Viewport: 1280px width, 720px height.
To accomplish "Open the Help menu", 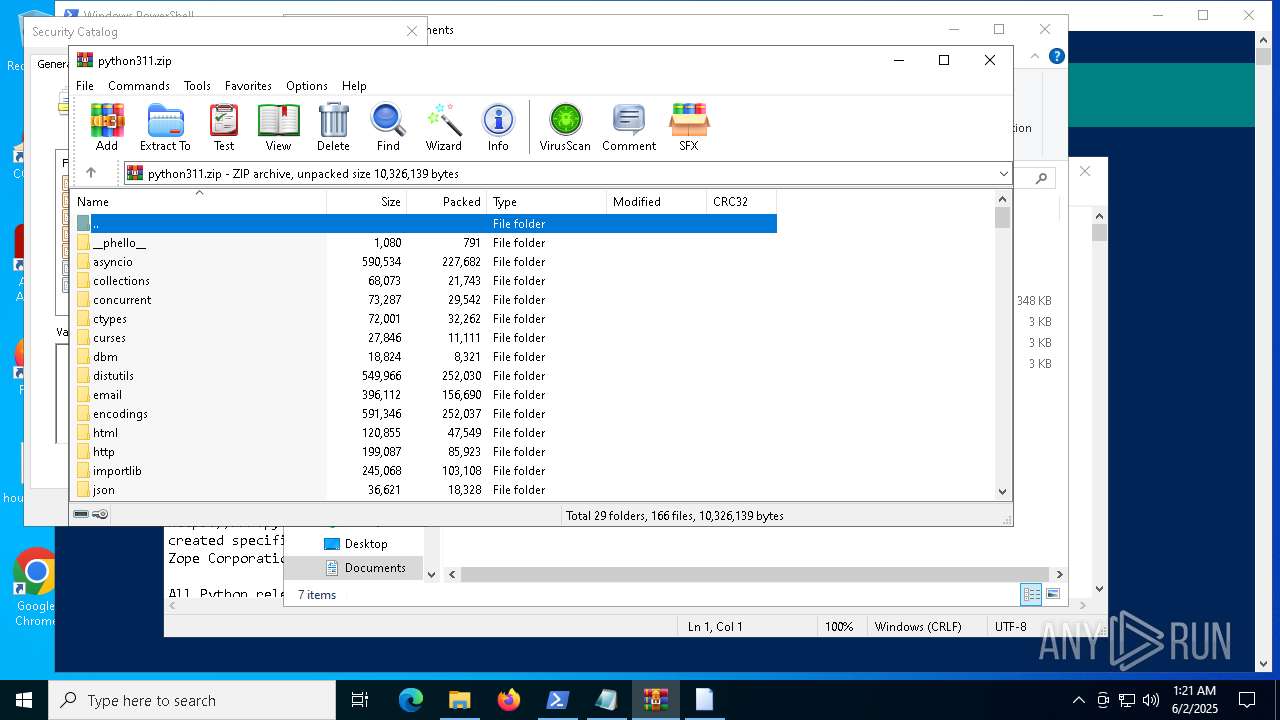I will 354,86.
